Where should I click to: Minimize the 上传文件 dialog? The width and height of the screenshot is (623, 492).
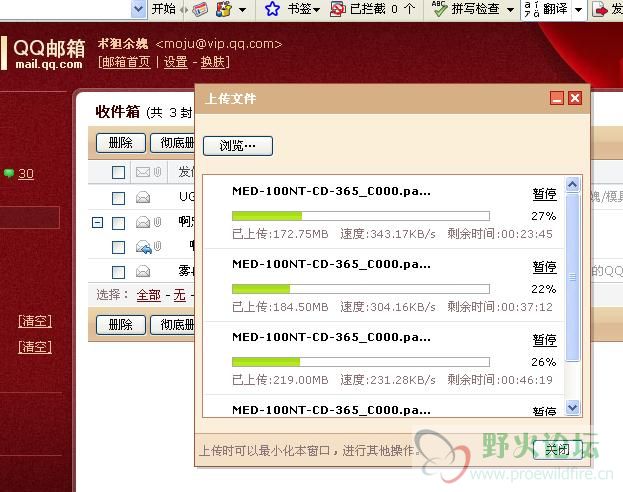tap(557, 98)
